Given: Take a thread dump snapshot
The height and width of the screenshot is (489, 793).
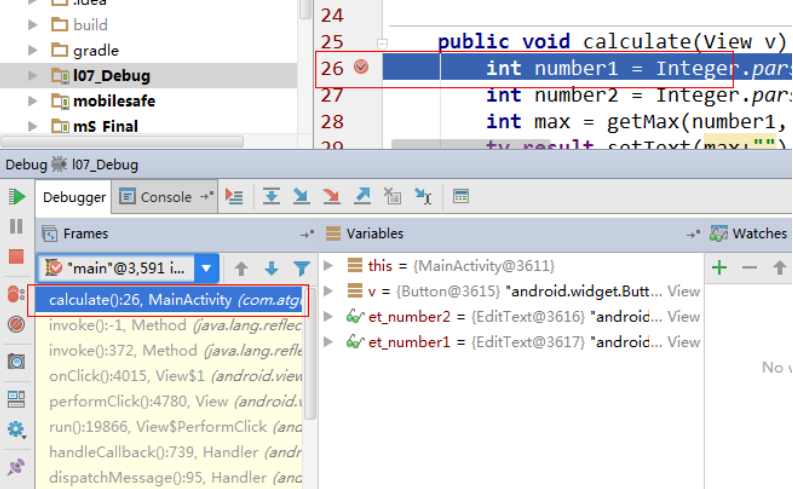Looking at the screenshot, I should 16,362.
